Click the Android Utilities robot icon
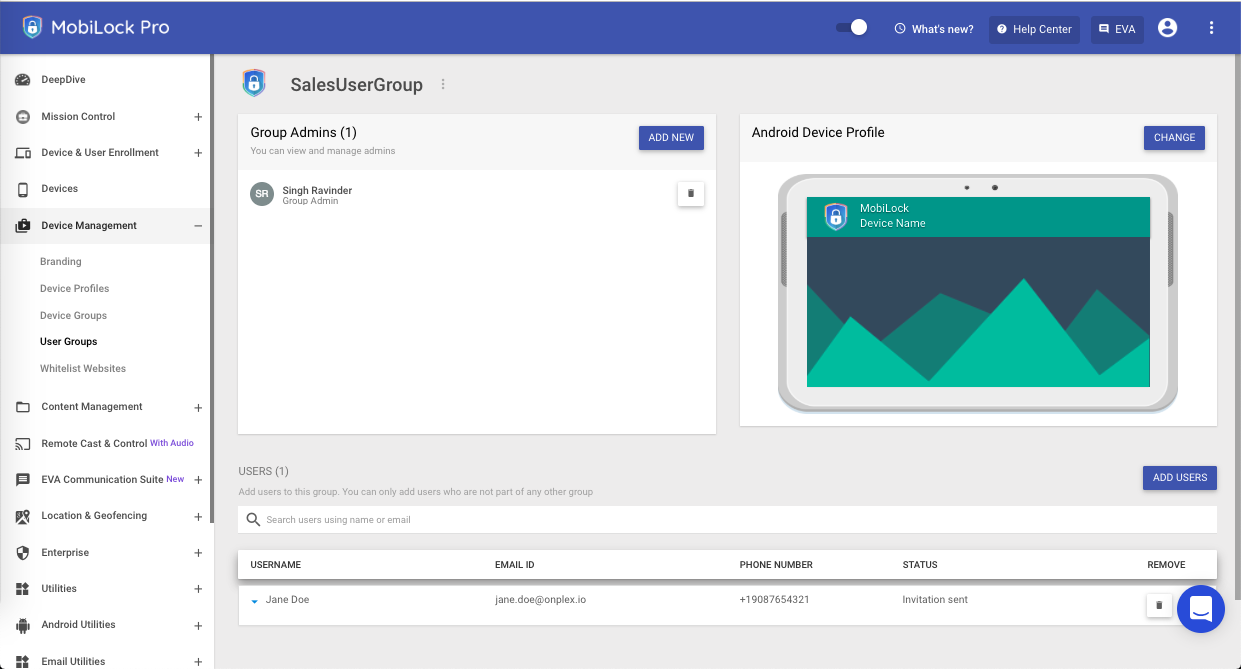 point(22,625)
